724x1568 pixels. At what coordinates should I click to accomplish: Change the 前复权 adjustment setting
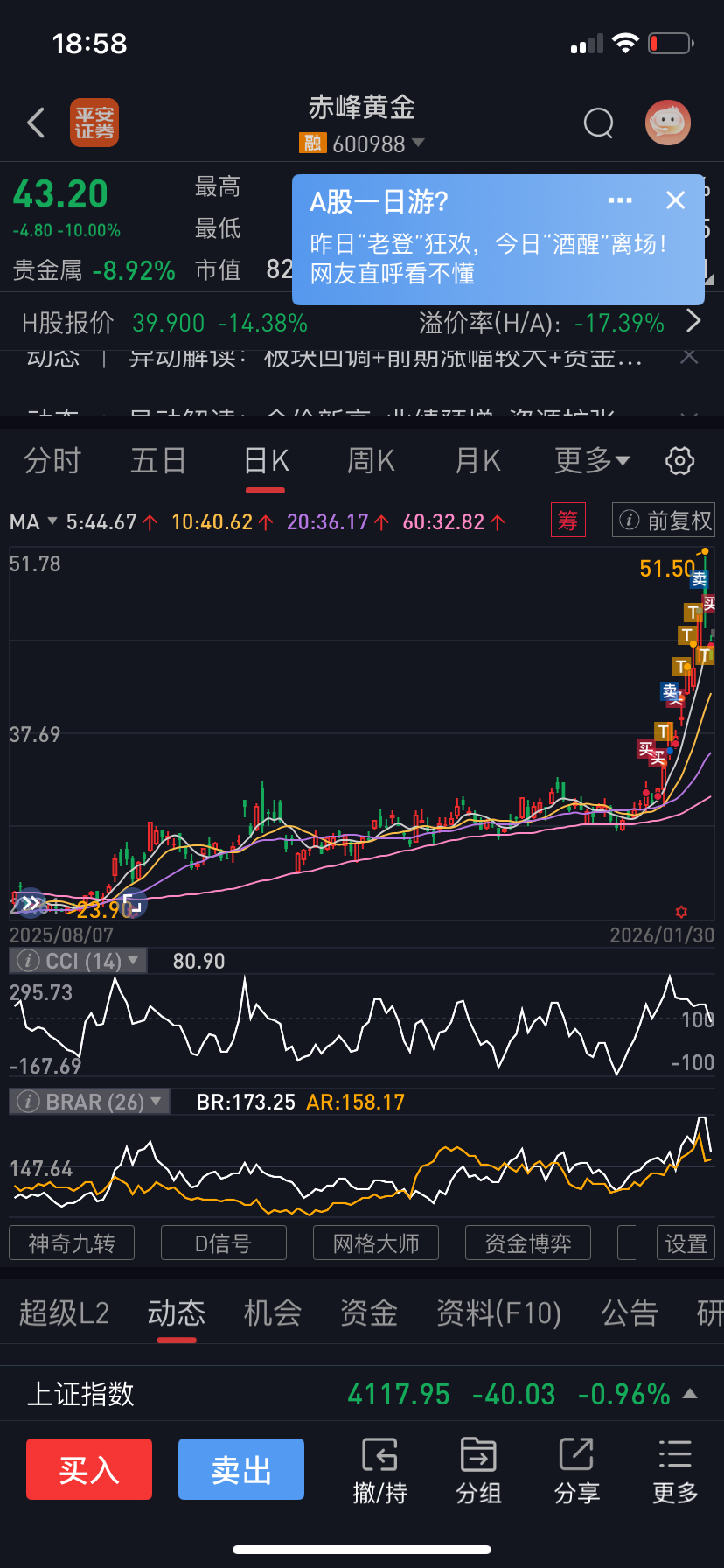pyautogui.click(x=664, y=521)
